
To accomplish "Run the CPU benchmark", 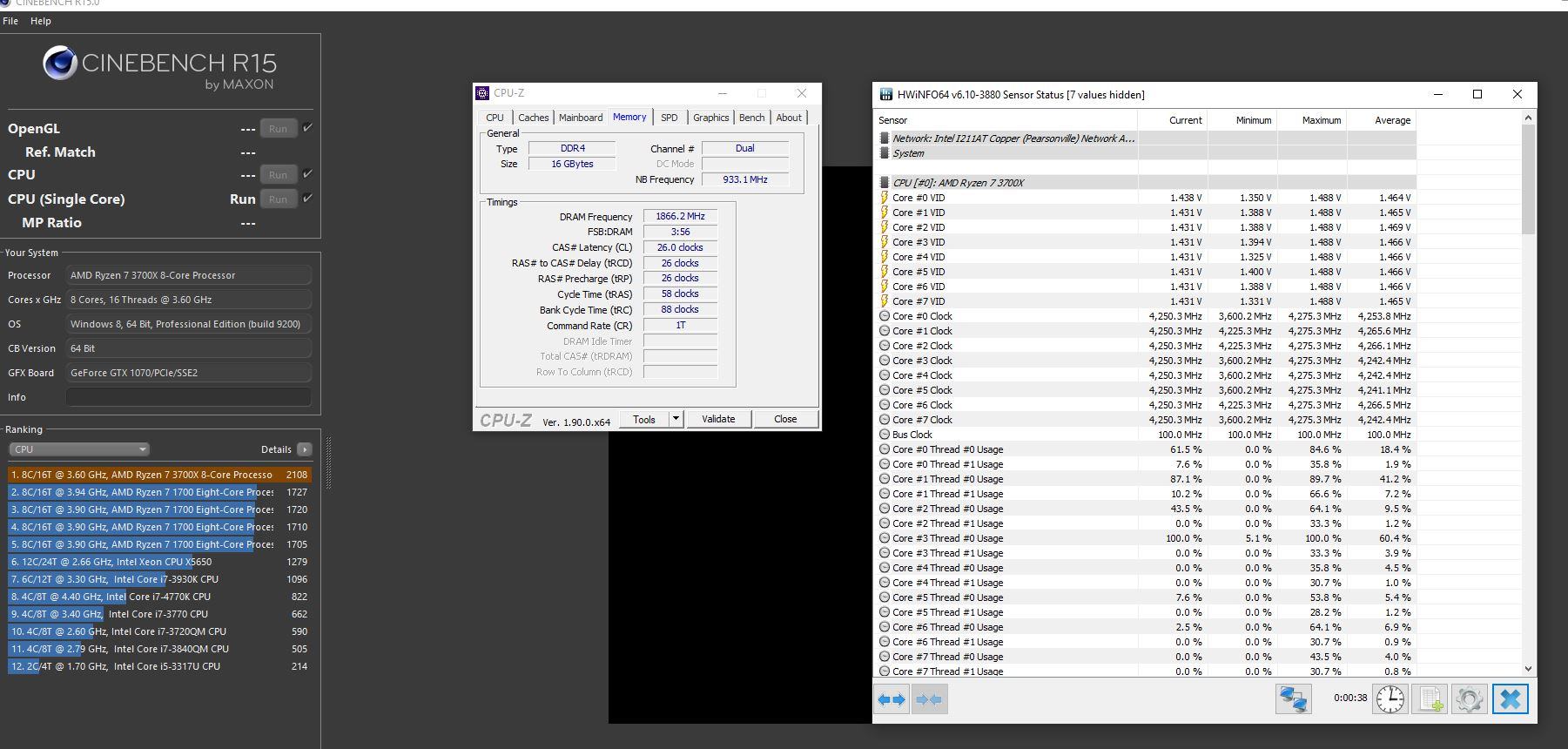I will click(278, 174).
